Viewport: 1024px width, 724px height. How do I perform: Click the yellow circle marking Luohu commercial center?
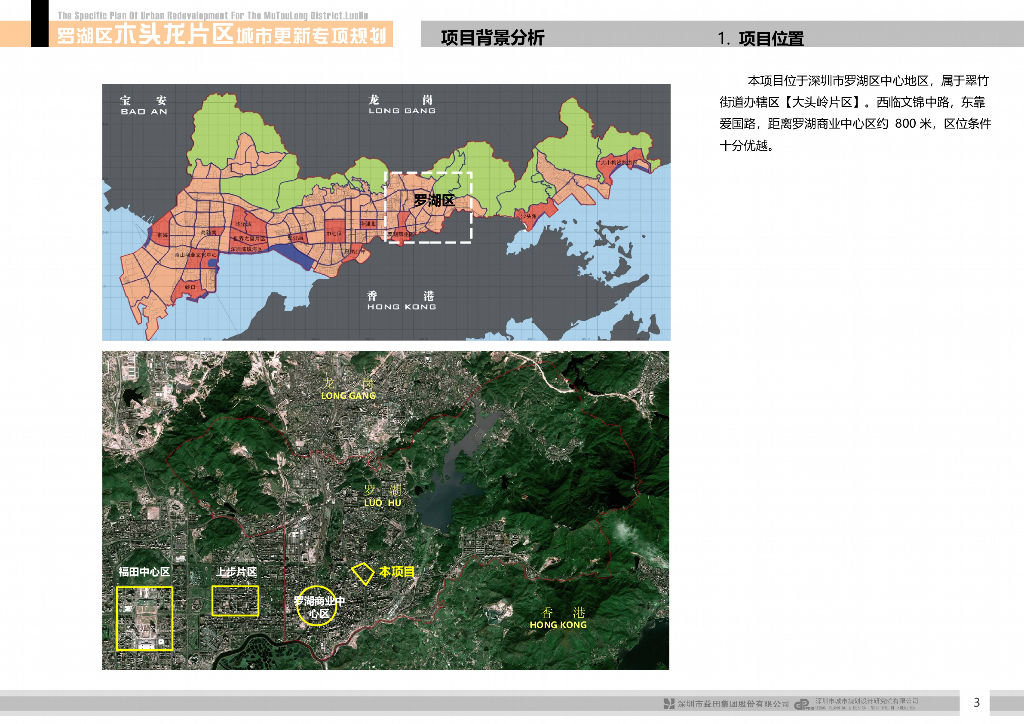[318, 606]
